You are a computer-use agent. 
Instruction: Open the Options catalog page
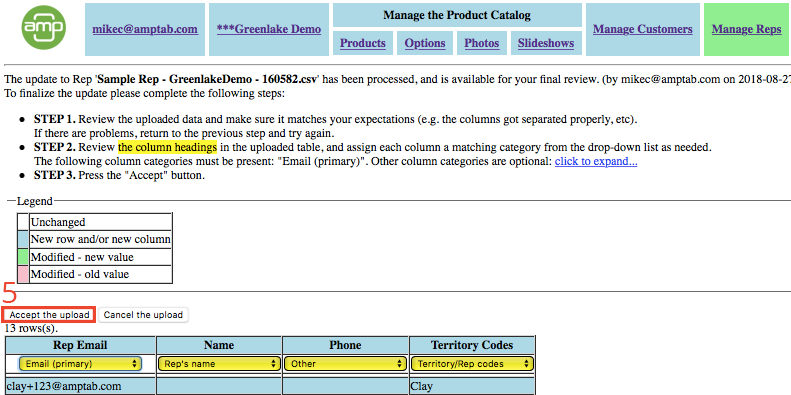tap(425, 43)
